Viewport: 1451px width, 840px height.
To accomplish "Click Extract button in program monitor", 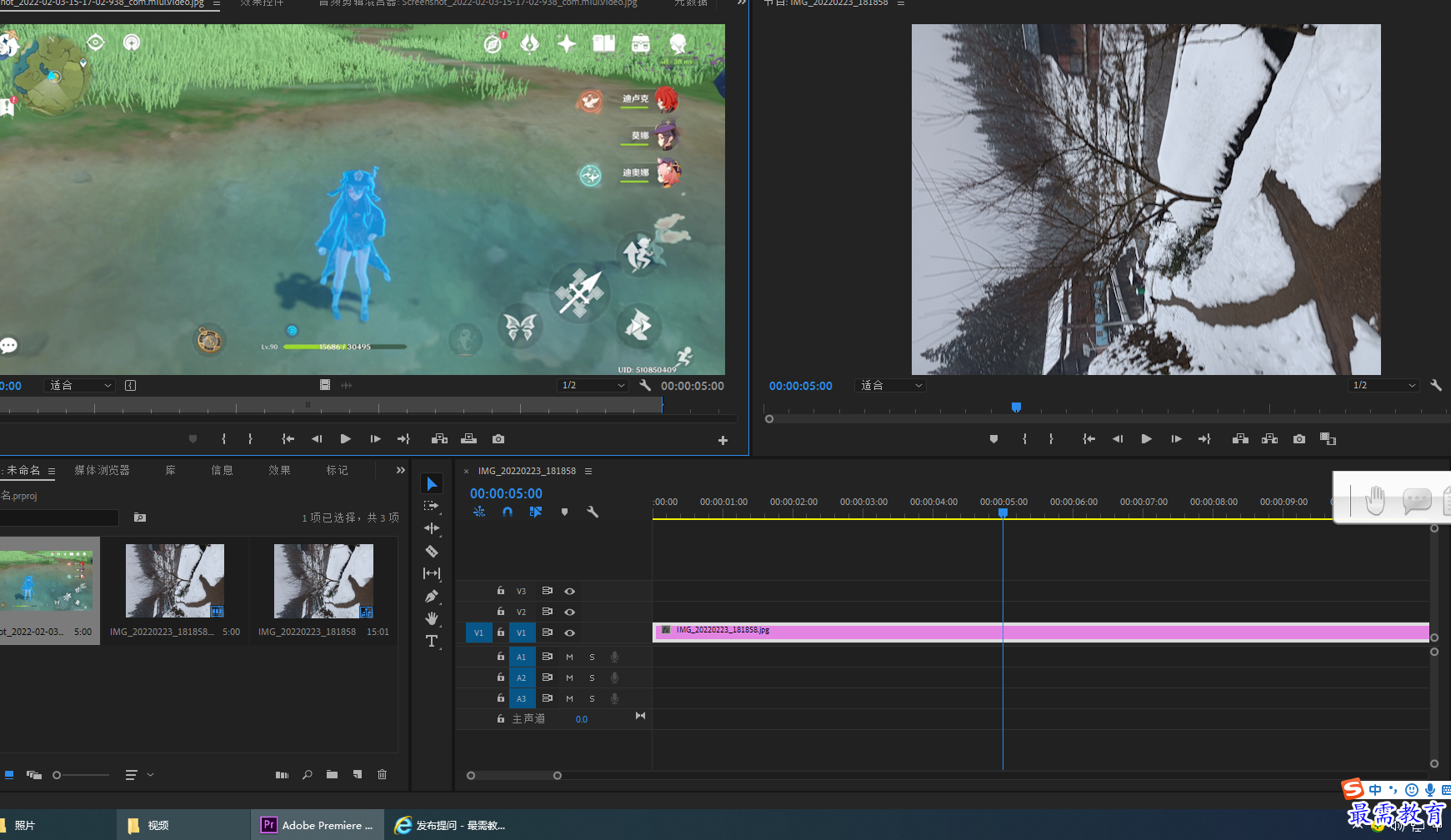I will (1270, 439).
